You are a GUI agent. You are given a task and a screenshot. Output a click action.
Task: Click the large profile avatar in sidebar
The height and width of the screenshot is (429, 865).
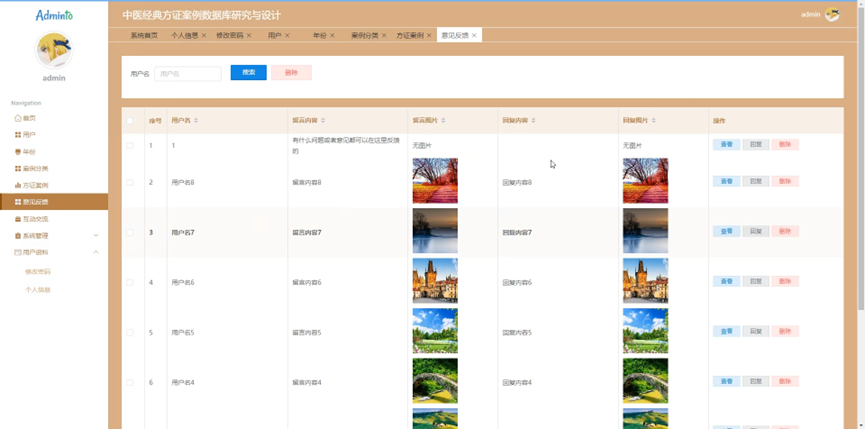[54, 50]
